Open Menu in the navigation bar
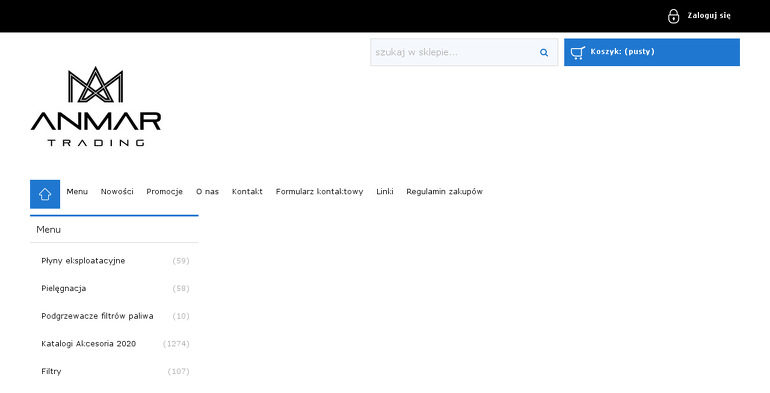 (x=77, y=192)
